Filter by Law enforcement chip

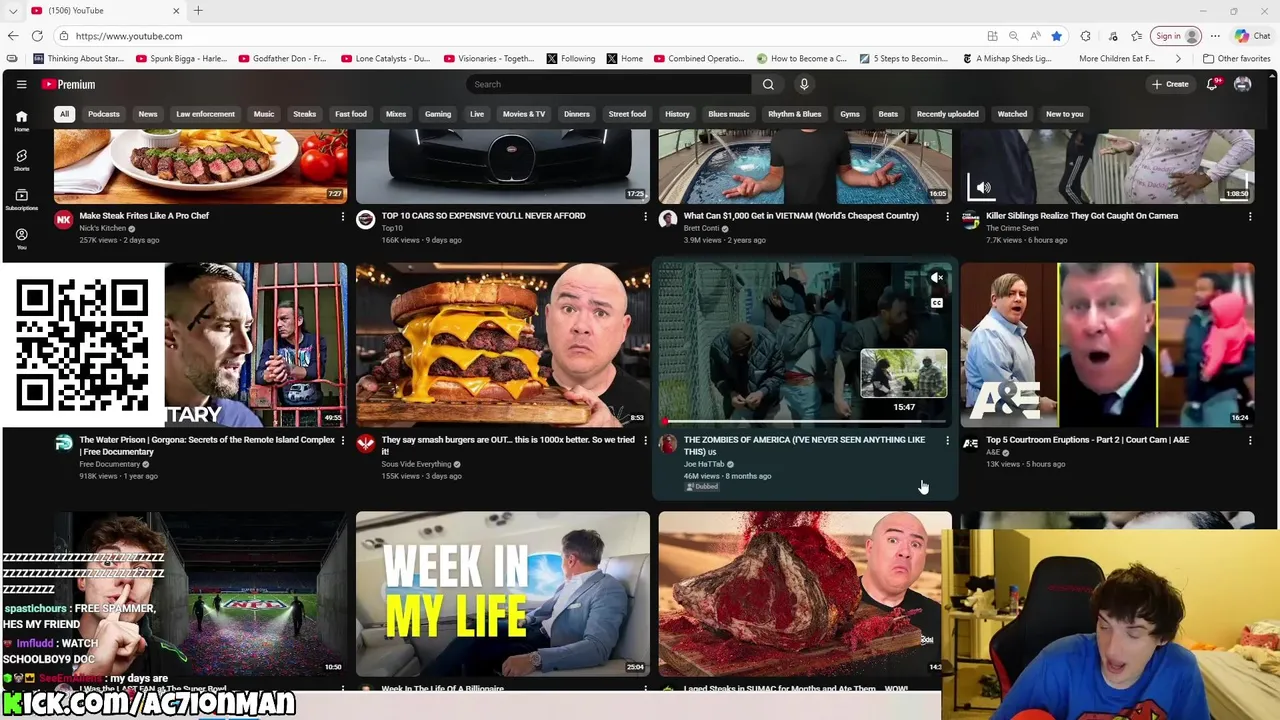[205, 114]
